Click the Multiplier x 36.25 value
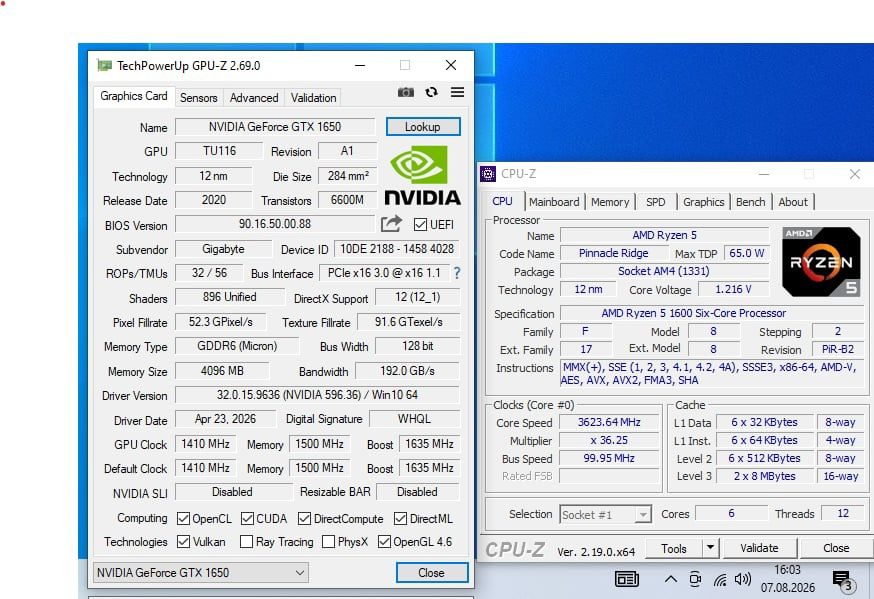The width and height of the screenshot is (874, 599). point(609,440)
